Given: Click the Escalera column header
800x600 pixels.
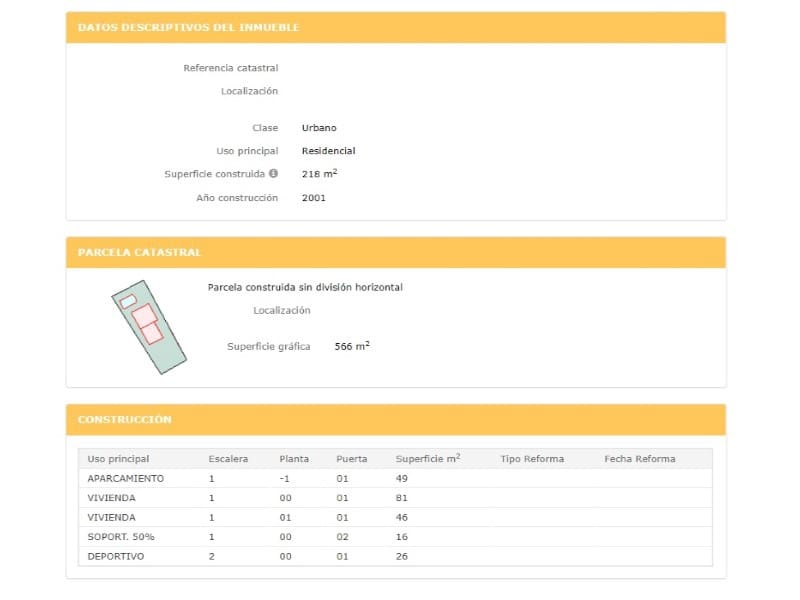Looking at the screenshot, I should [228, 459].
